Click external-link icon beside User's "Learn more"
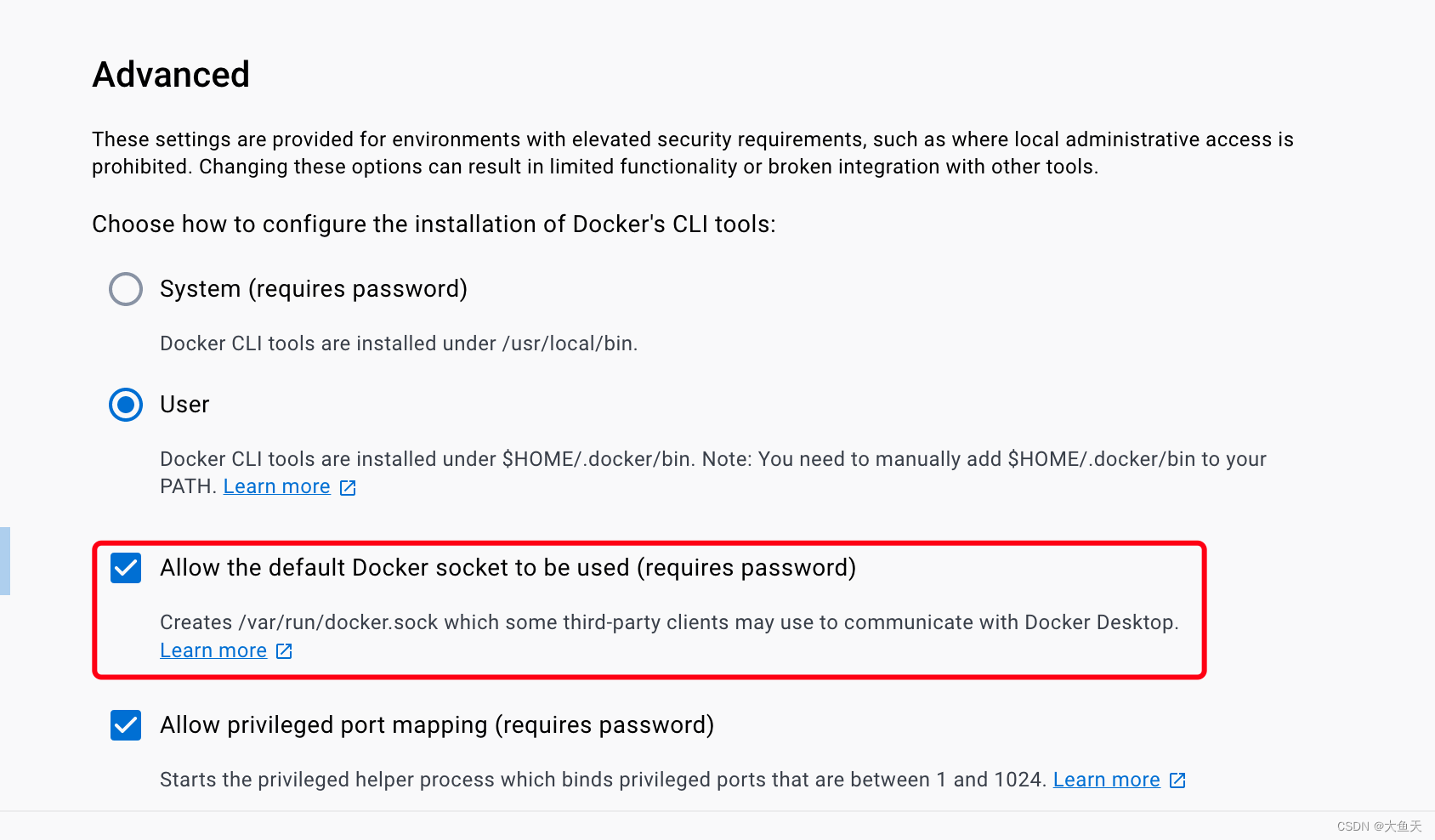 click(x=347, y=486)
